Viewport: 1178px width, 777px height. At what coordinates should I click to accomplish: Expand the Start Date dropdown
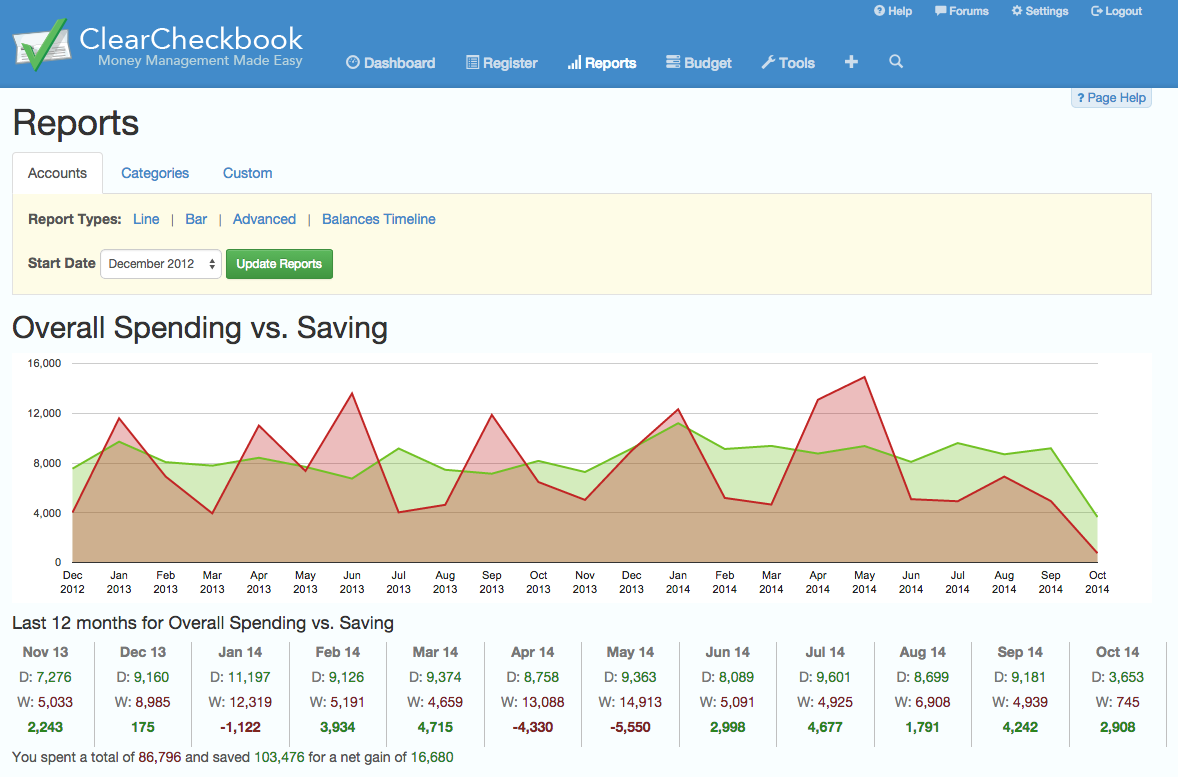pyautogui.click(x=161, y=264)
